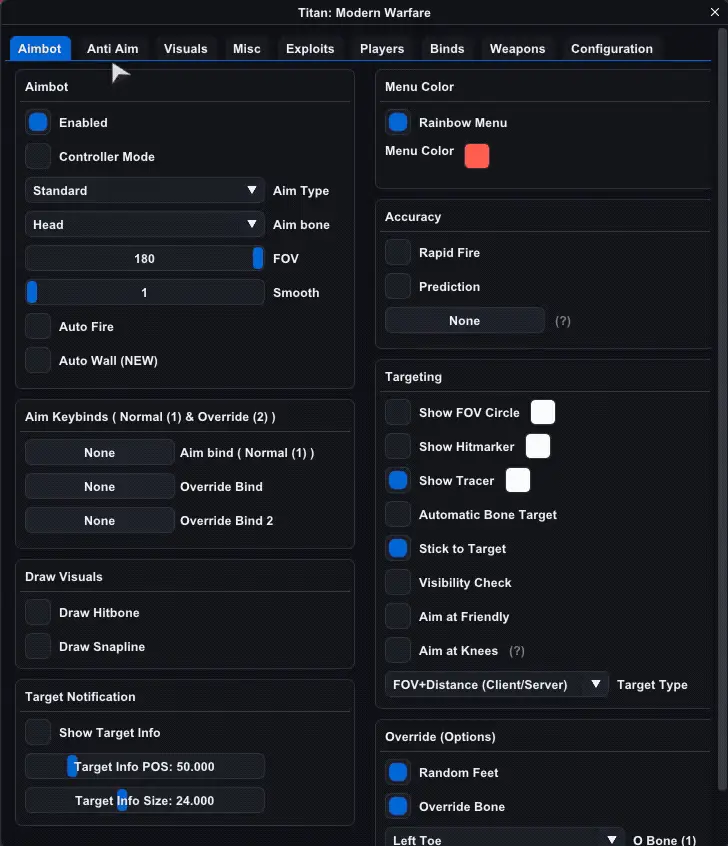Enable Show Target Info
The width and height of the screenshot is (728, 846).
[x=38, y=733]
